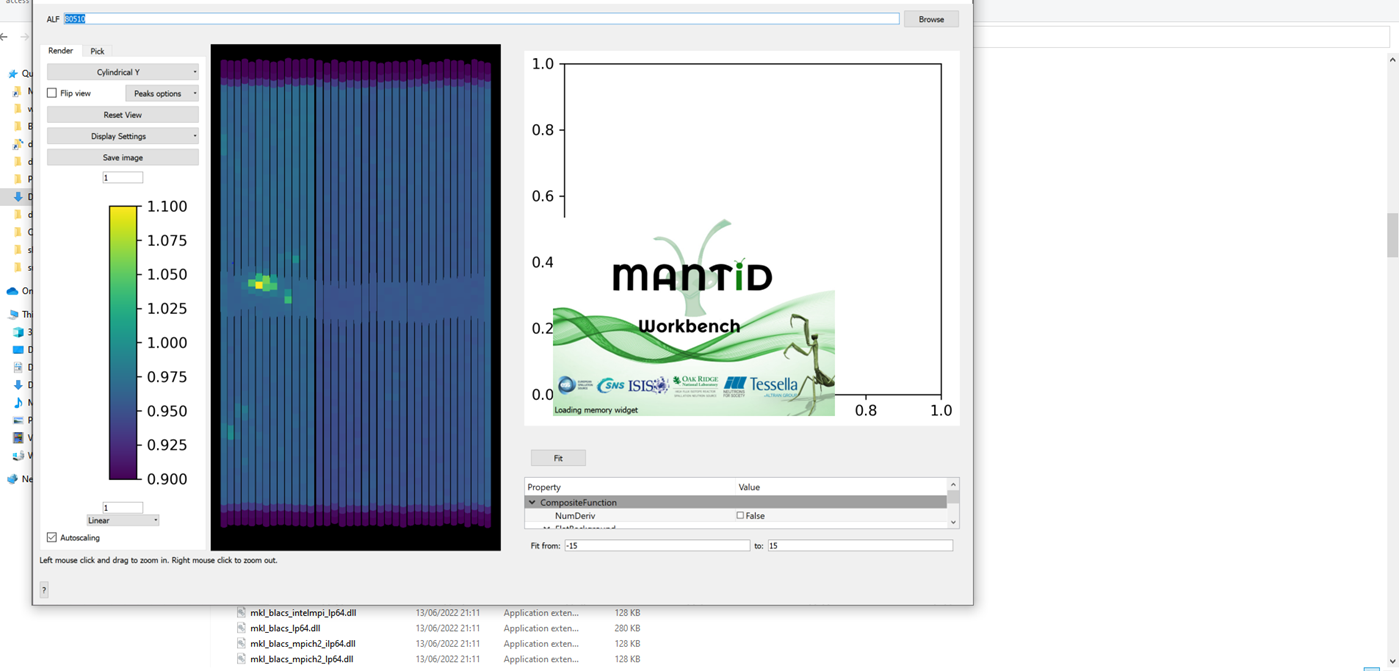Viewport: 1399px width, 671px height.
Task: Select file name mkl_blacs_mpich2_ilp64.dll
Action: click(303, 644)
